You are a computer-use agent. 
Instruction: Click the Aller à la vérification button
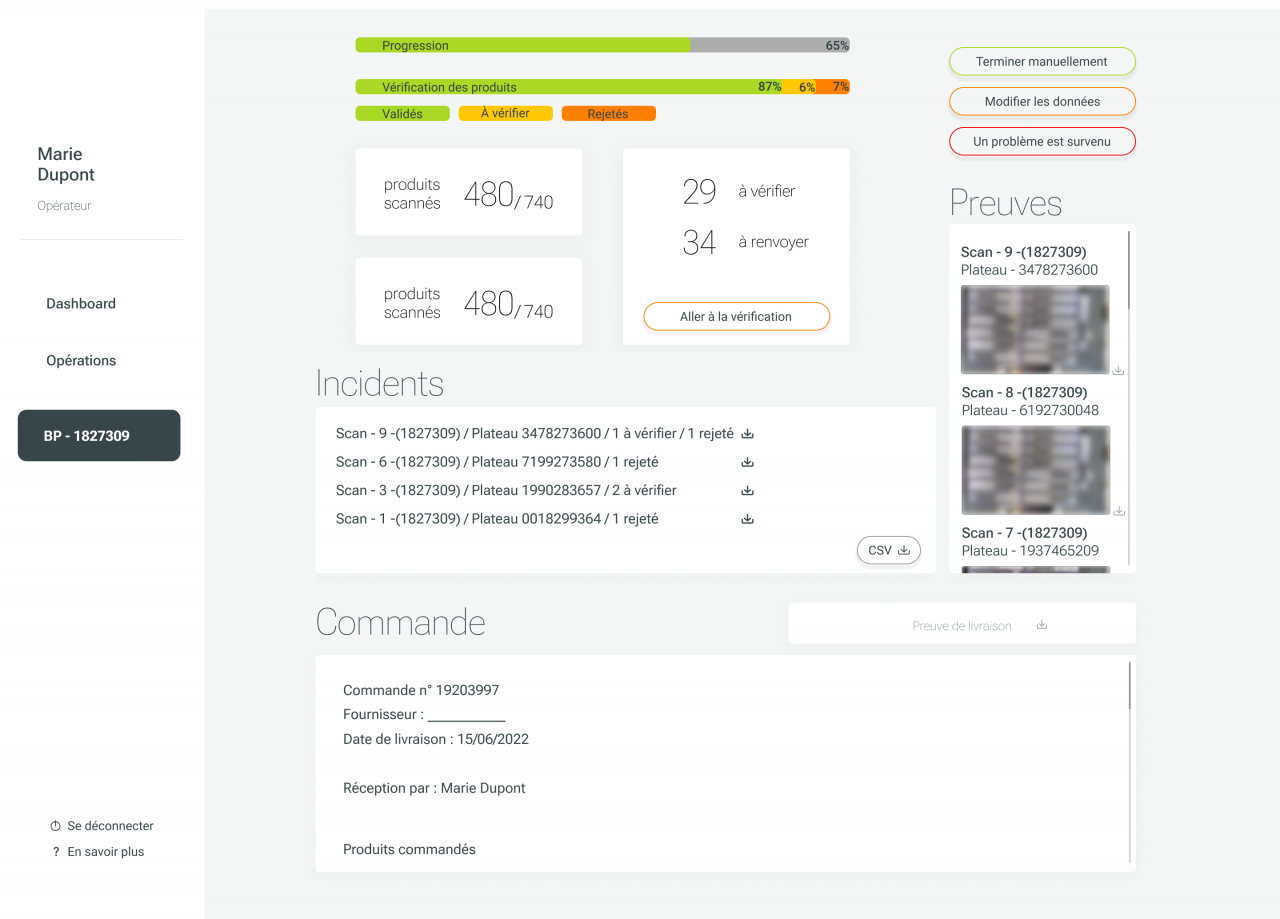tap(736, 316)
